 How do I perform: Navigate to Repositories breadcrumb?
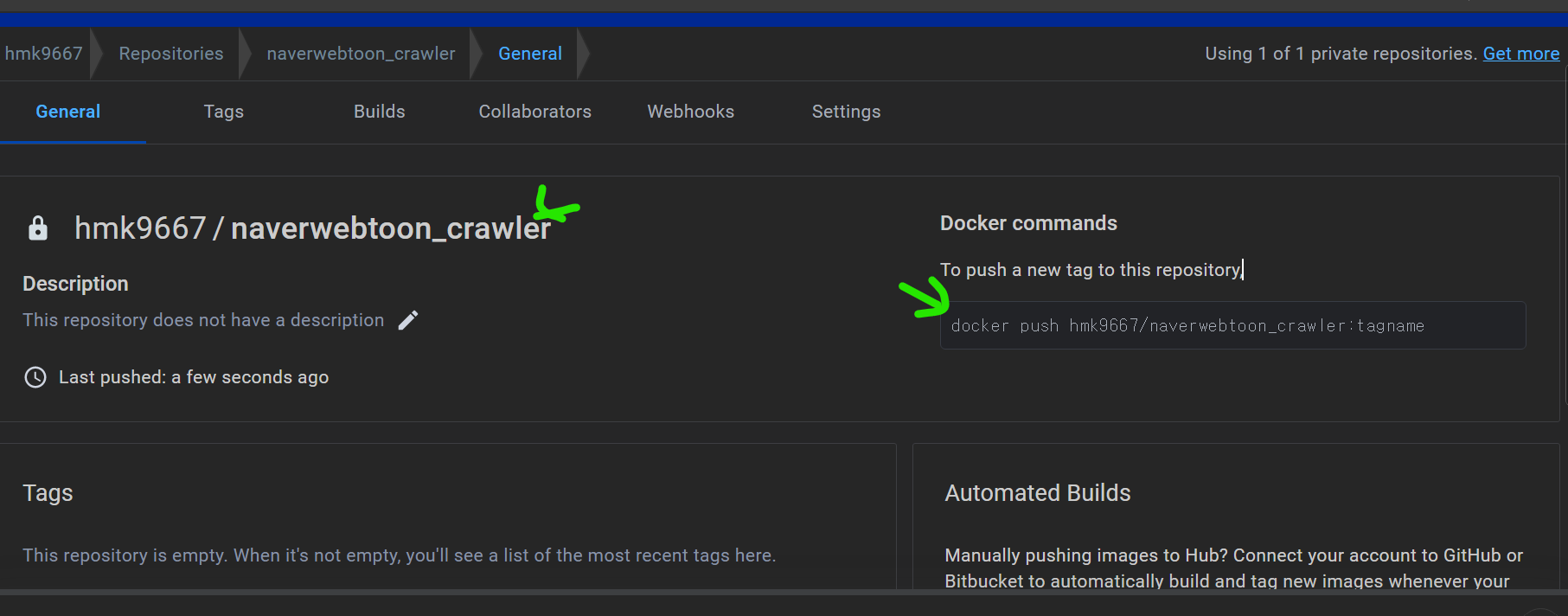(x=171, y=54)
